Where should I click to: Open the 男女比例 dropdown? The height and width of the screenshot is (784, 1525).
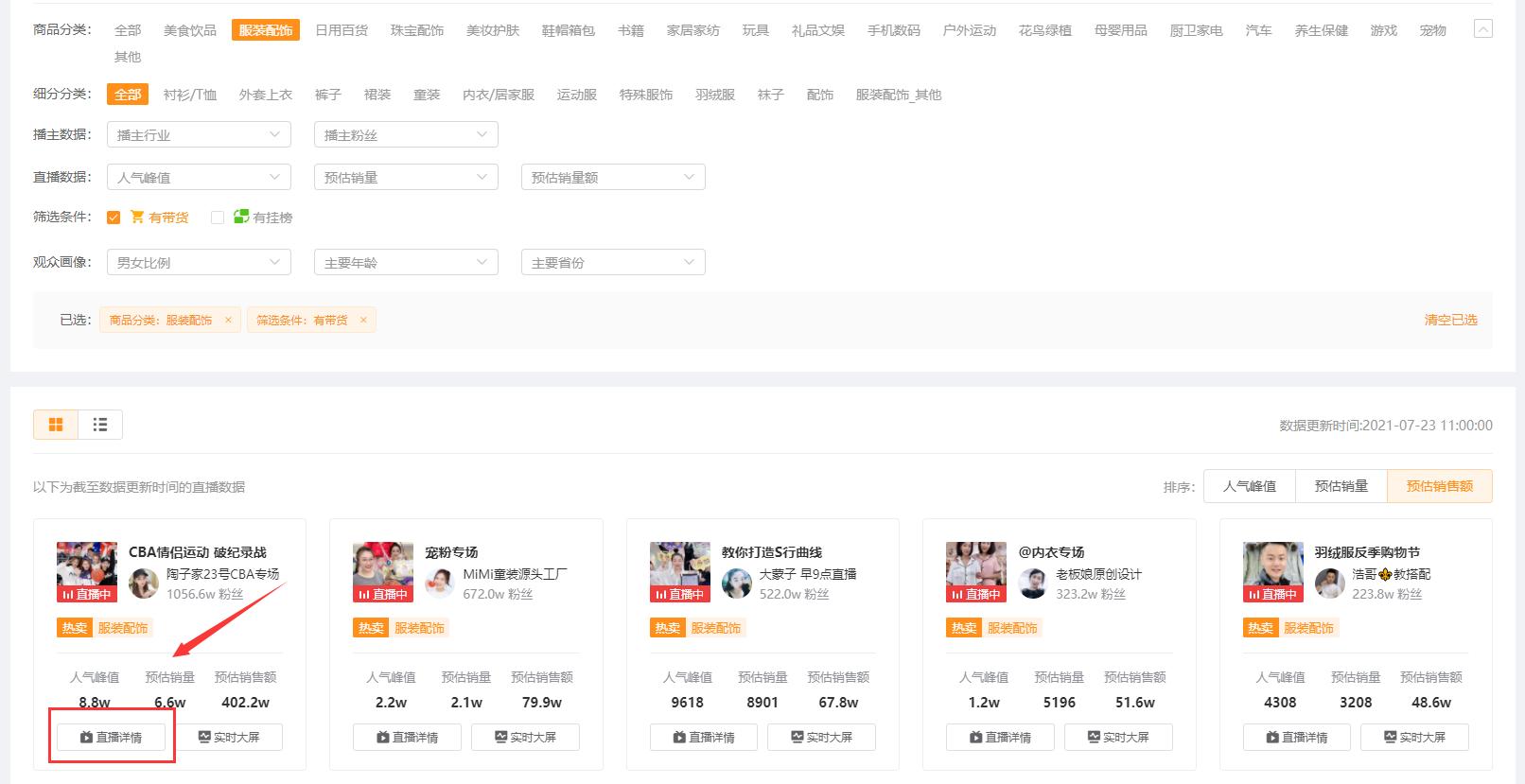pyautogui.click(x=199, y=262)
